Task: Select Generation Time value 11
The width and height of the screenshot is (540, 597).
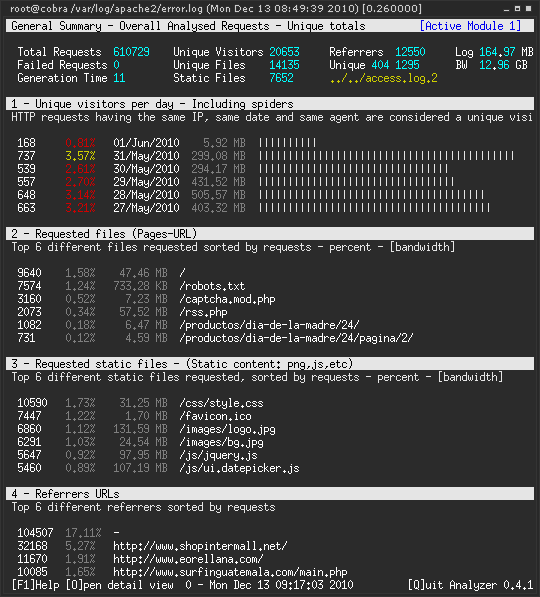Action: (119, 78)
